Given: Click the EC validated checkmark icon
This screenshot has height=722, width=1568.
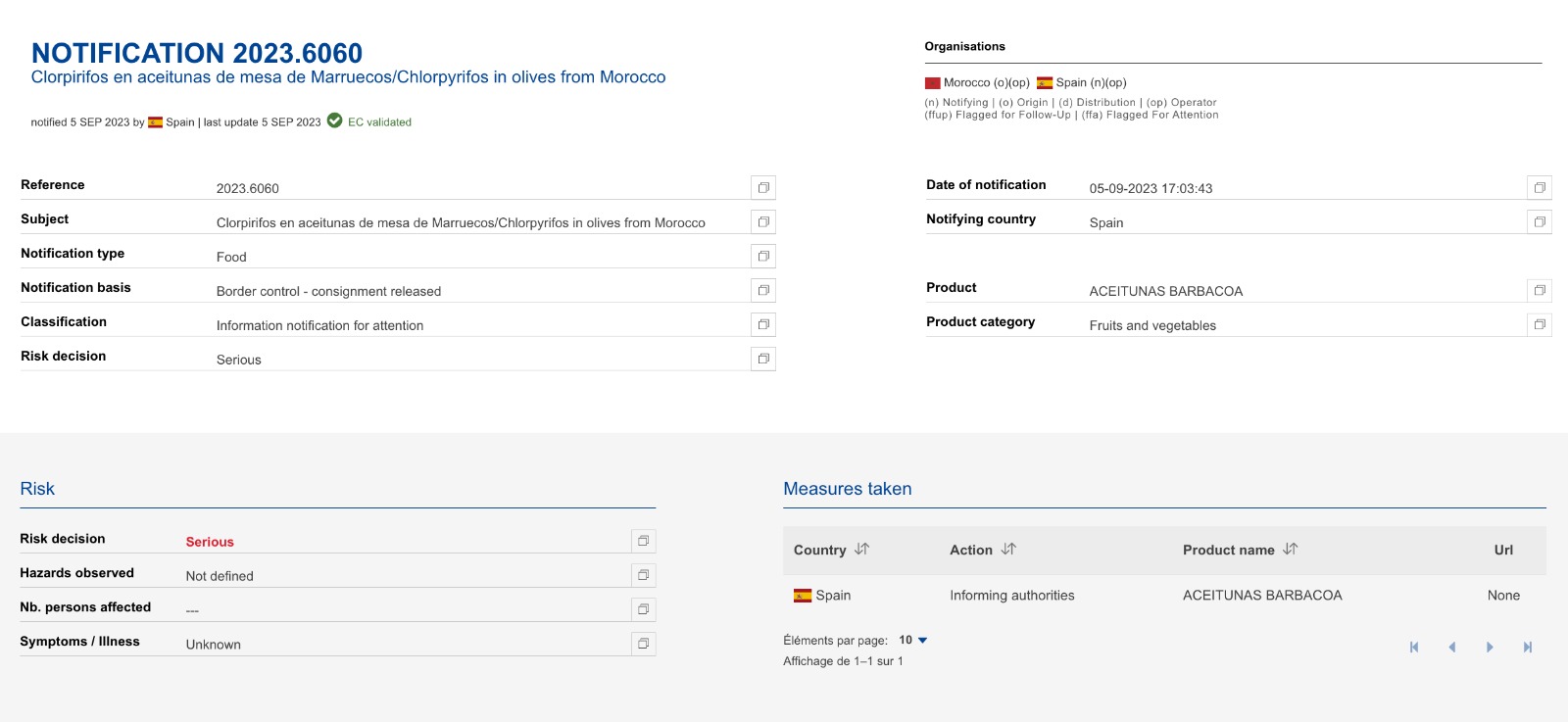Looking at the screenshot, I should [x=334, y=120].
